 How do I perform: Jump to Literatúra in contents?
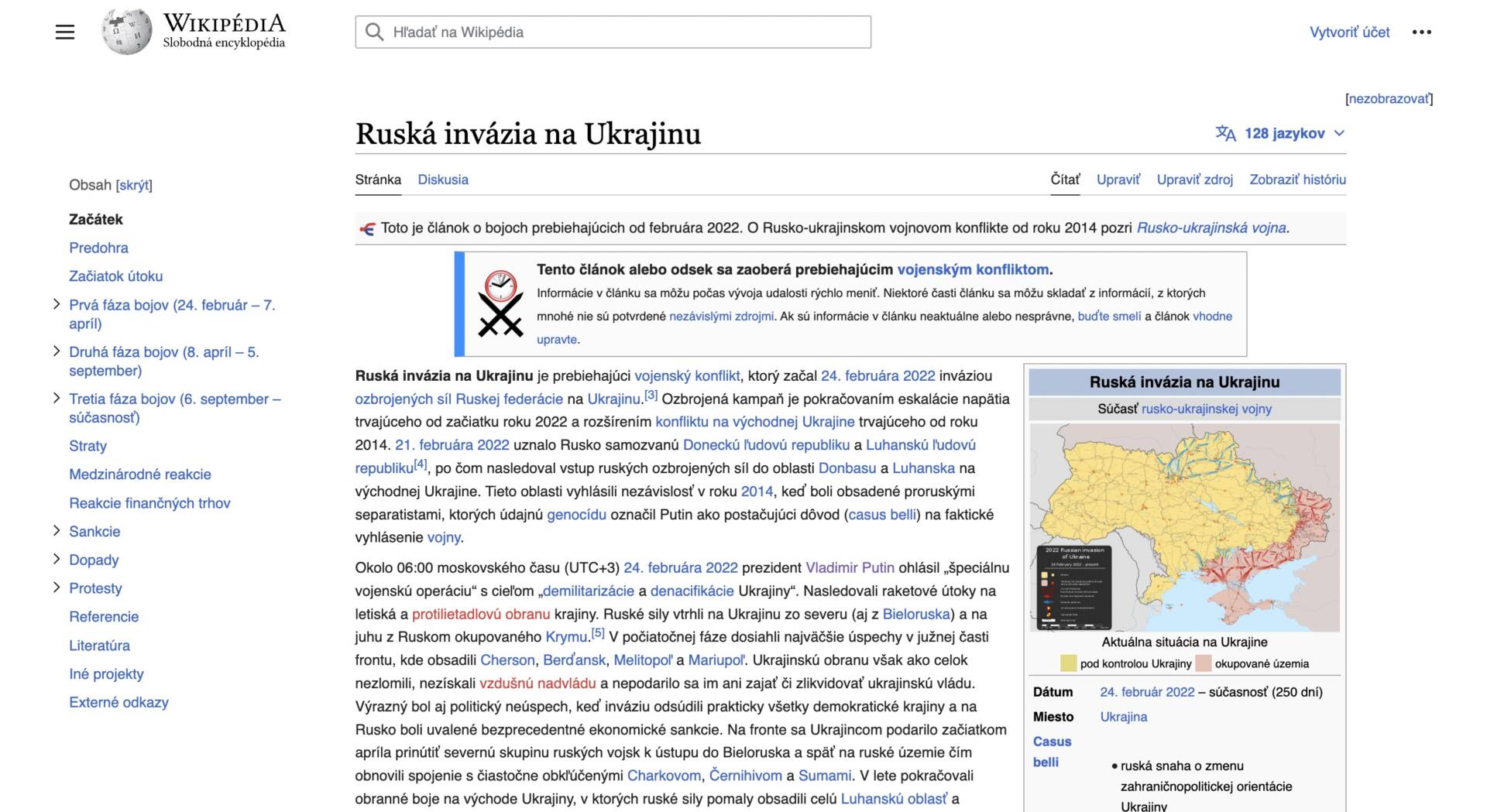click(x=99, y=646)
